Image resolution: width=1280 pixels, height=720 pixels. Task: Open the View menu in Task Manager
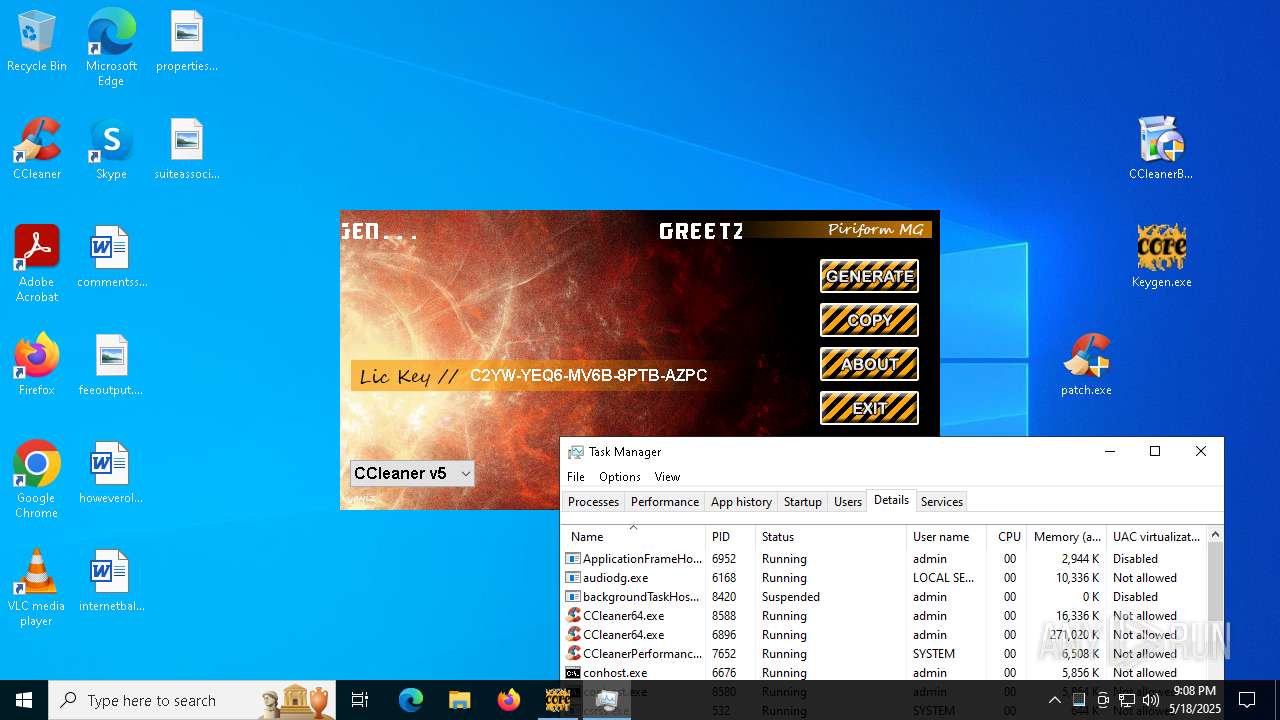click(x=667, y=477)
